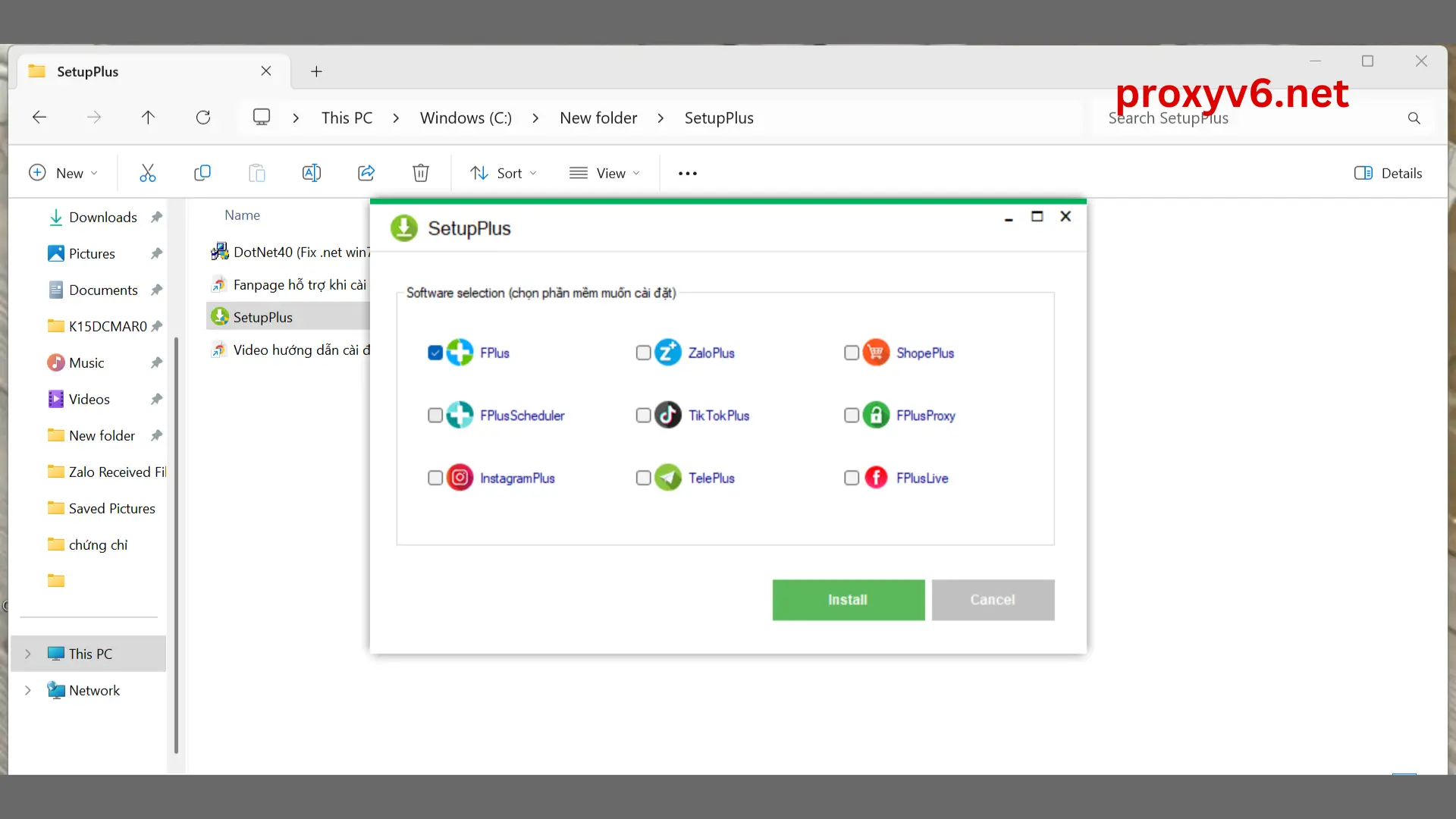Select the Video hướng dẫn shortcut file
The image size is (1456, 819).
tap(290, 350)
